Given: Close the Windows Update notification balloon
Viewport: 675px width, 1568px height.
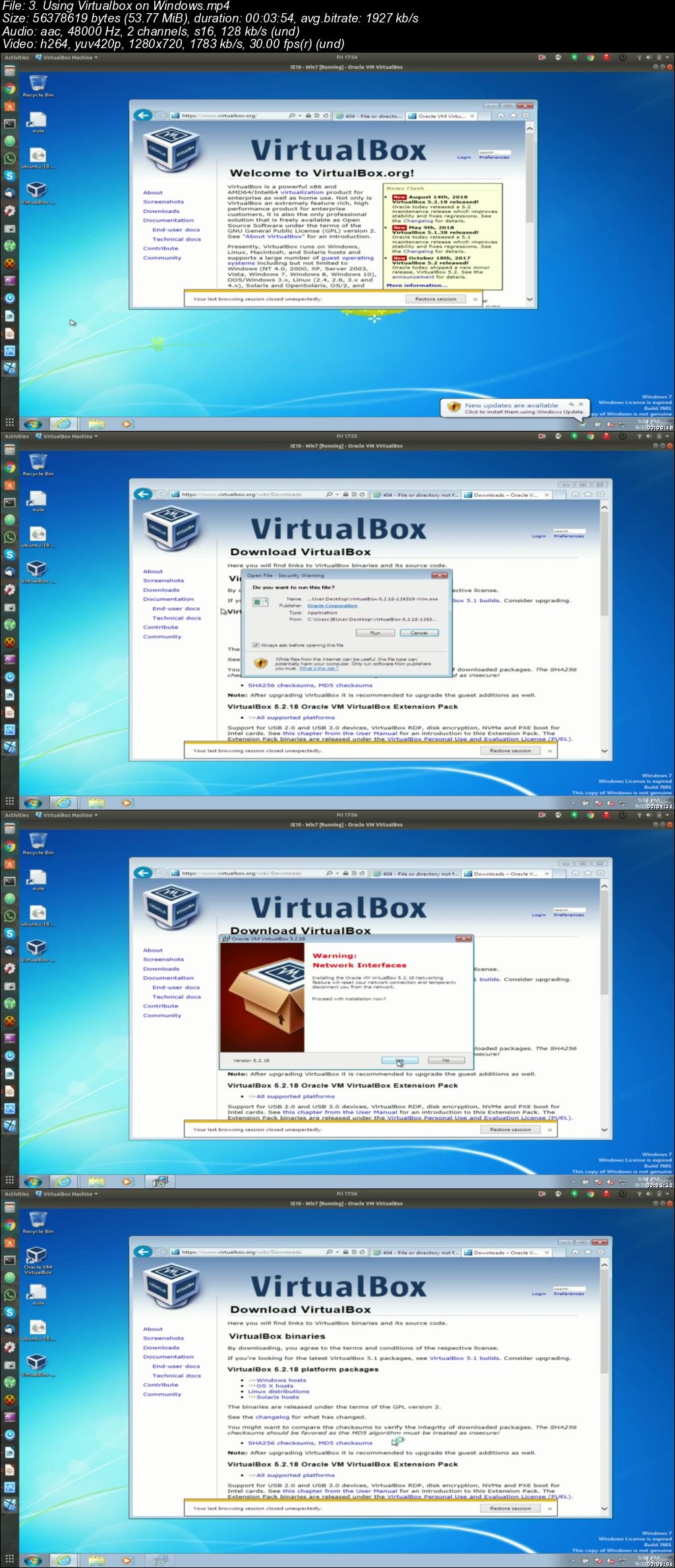Looking at the screenshot, I should pos(581,404).
